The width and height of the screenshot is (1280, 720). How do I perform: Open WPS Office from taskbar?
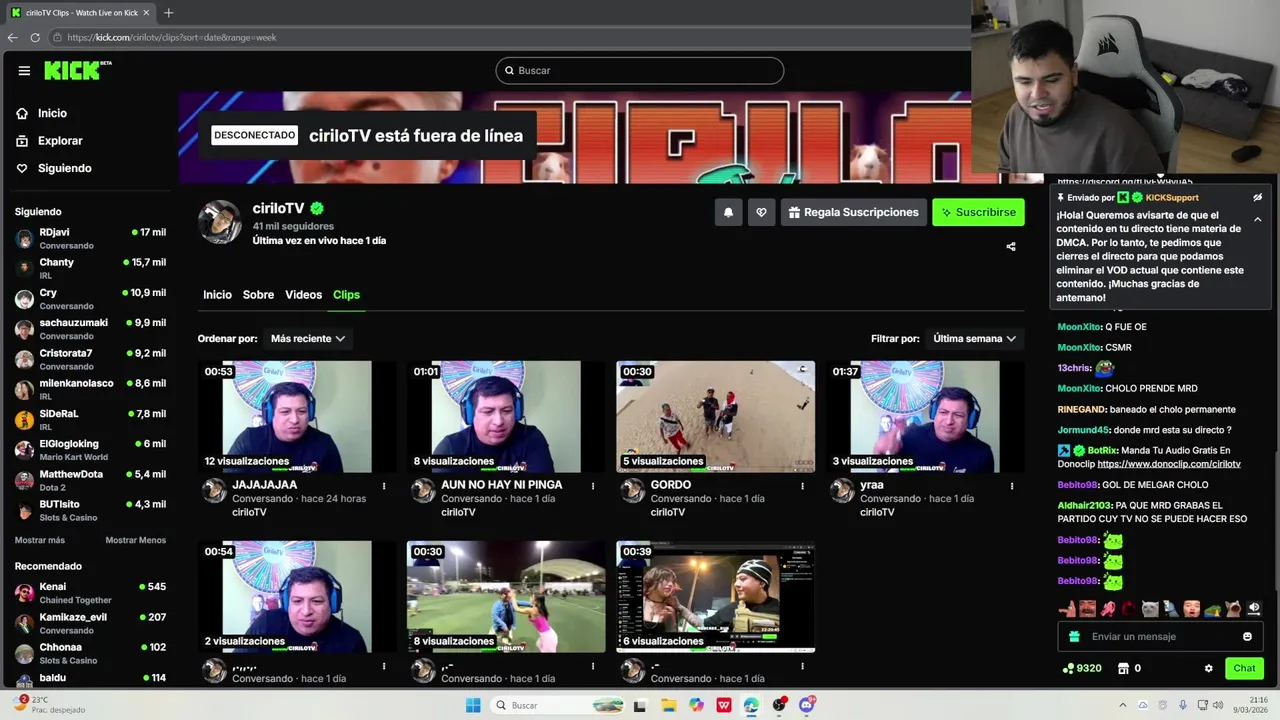tap(724, 705)
